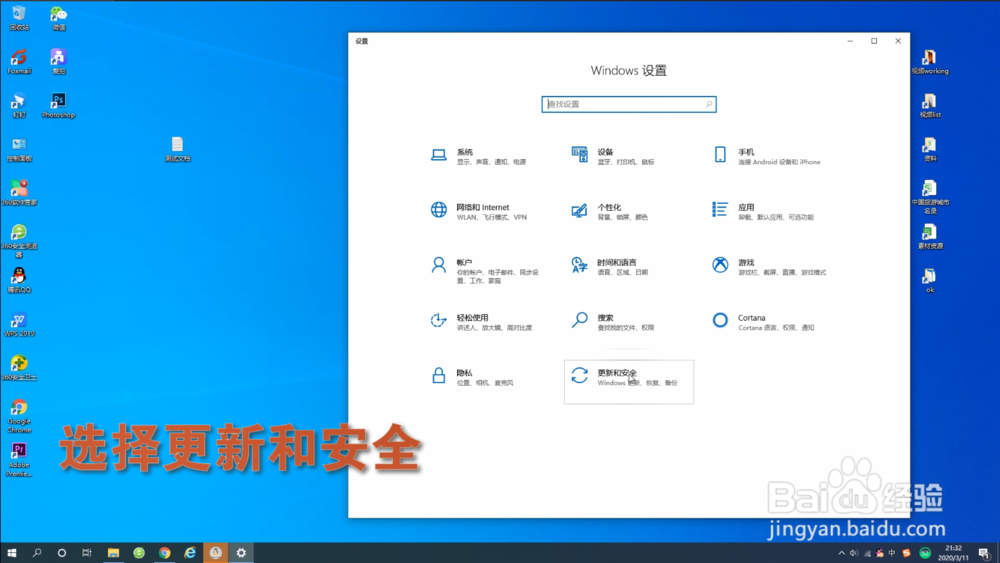
Task: Select the 中国旅游城市名录 spreadsheet shortcut
Action: 930,196
